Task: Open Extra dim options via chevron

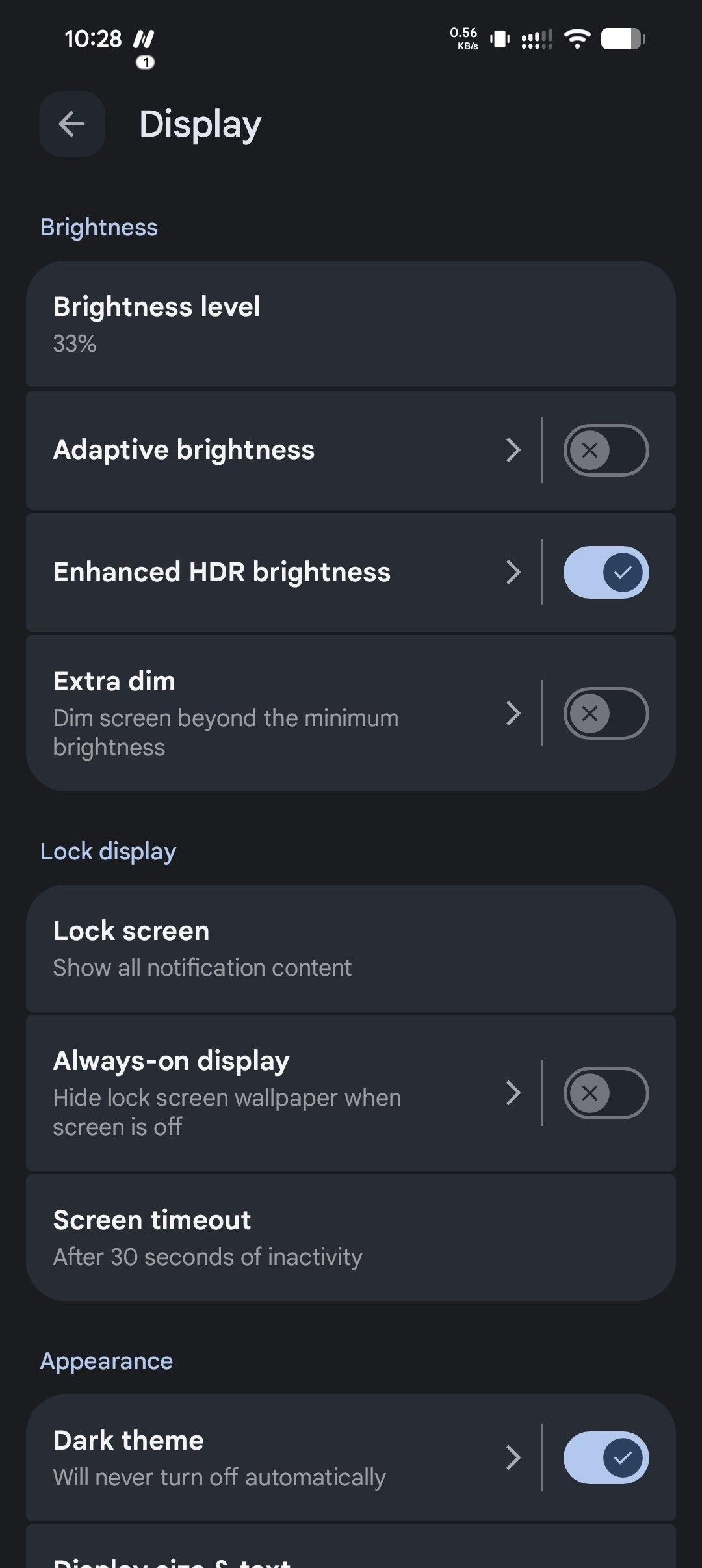Action: [513, 713]
